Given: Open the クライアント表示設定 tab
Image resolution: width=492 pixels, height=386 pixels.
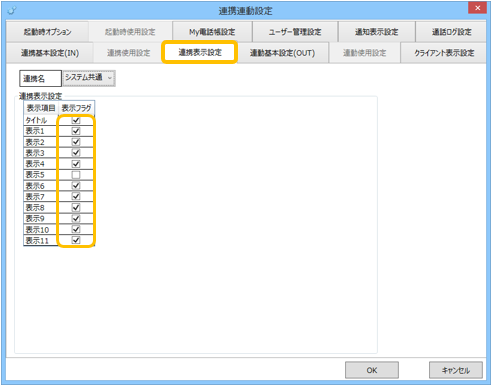Looking at the screenshot, I should click(444, 53).
